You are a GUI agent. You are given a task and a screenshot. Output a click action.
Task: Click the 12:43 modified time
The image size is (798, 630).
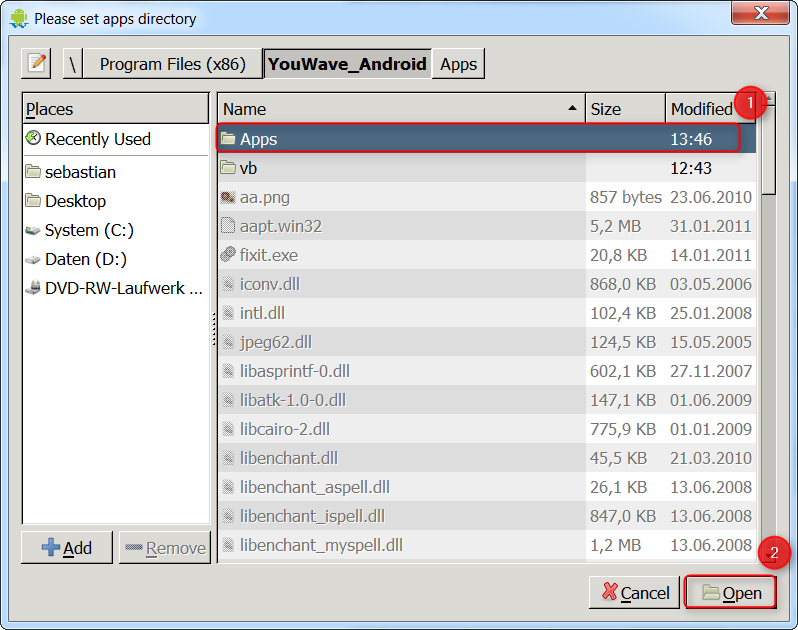click(691, 168)
